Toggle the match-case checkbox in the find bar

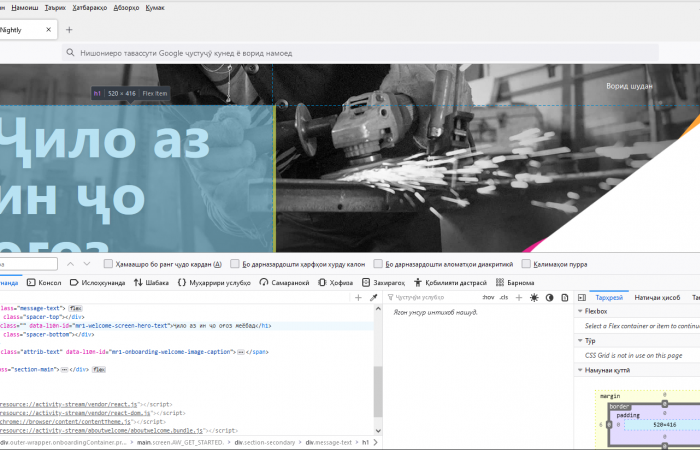(x=234, y=264)
